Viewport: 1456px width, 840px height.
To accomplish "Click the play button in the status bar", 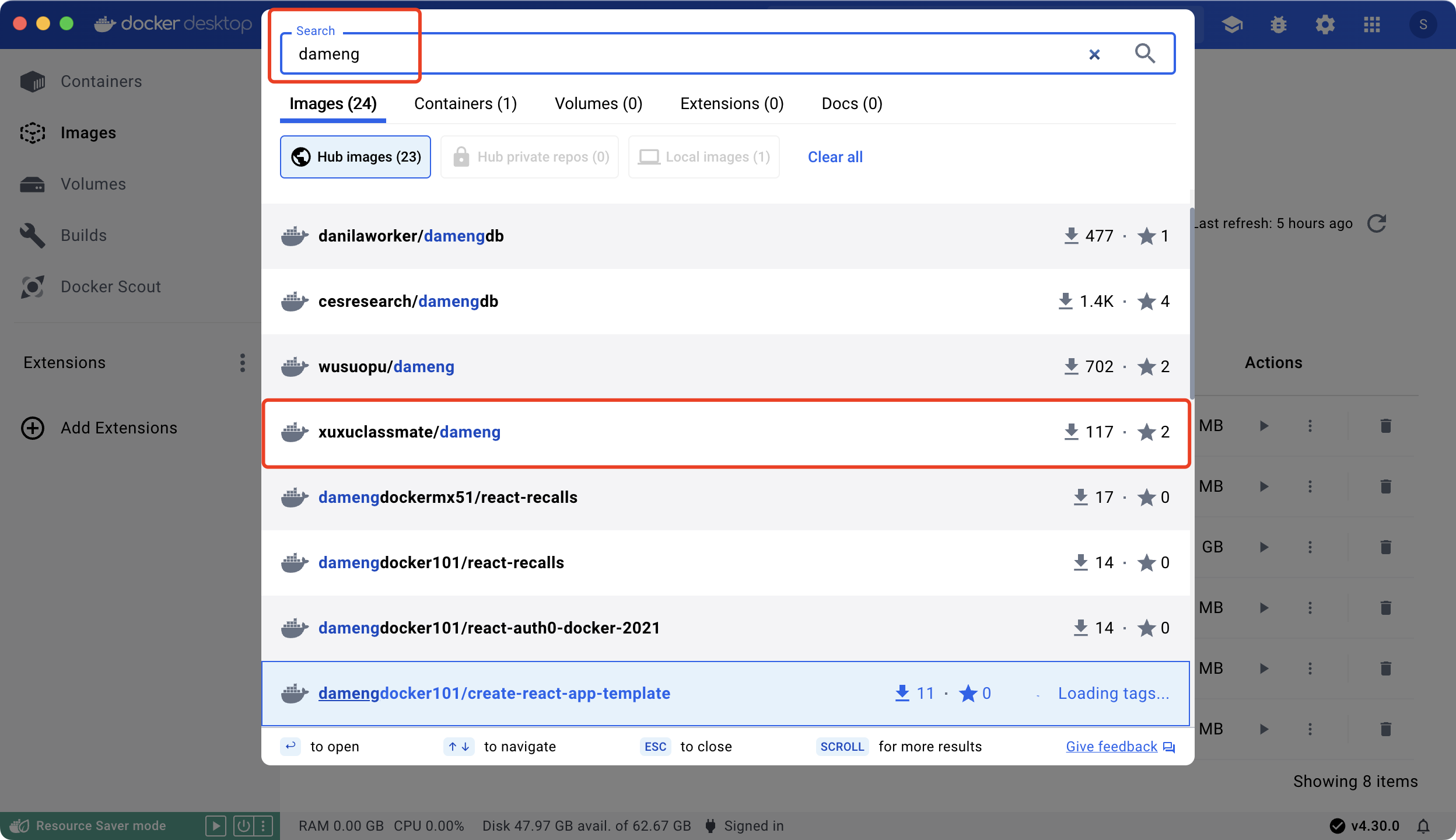I will [x=216, y=826].
